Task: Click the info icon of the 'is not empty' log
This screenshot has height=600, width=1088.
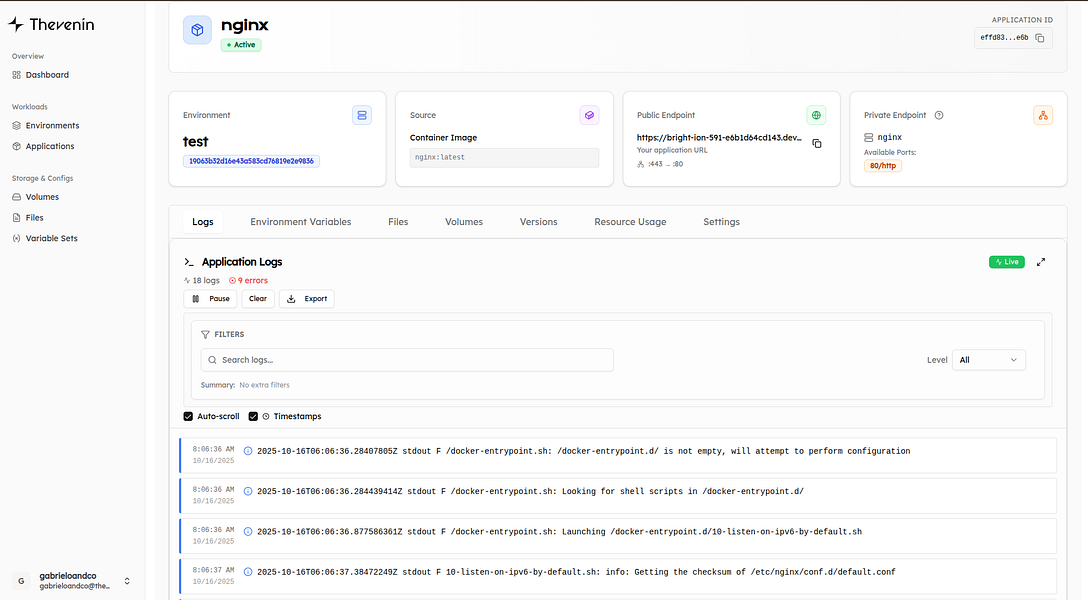Action: click(248, 452)
